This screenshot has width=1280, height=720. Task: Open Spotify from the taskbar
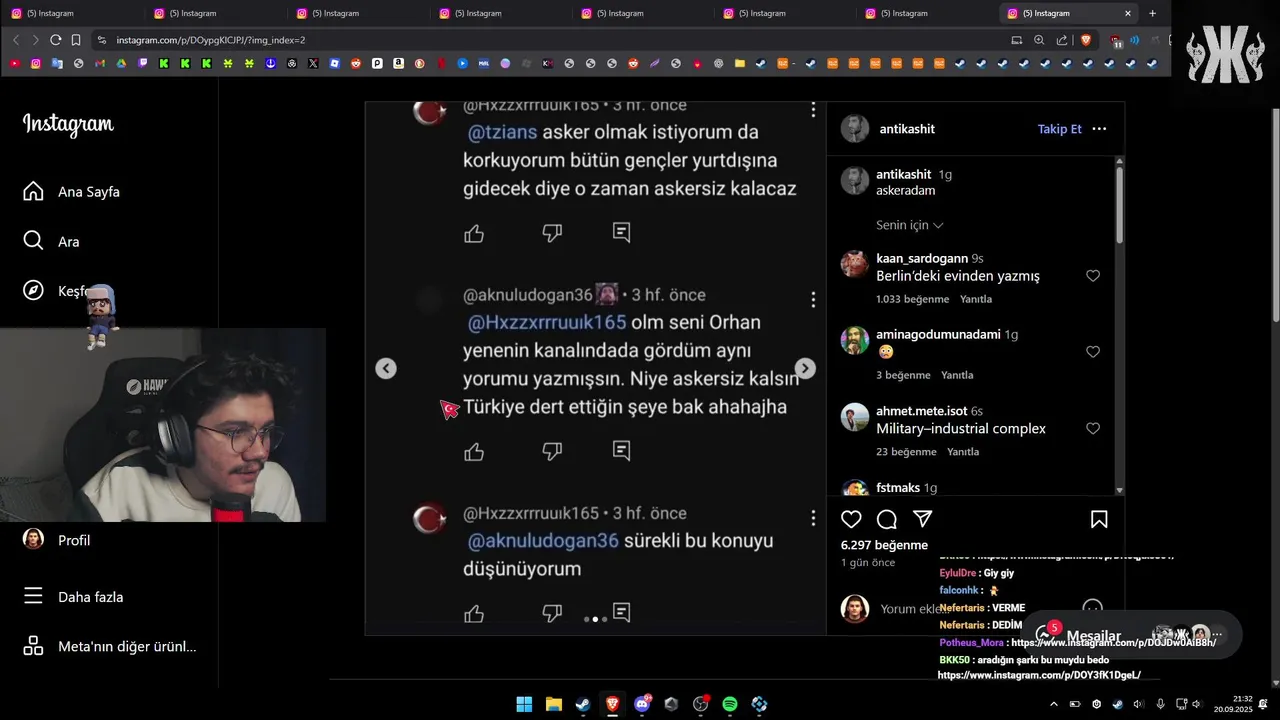point(730,704)
